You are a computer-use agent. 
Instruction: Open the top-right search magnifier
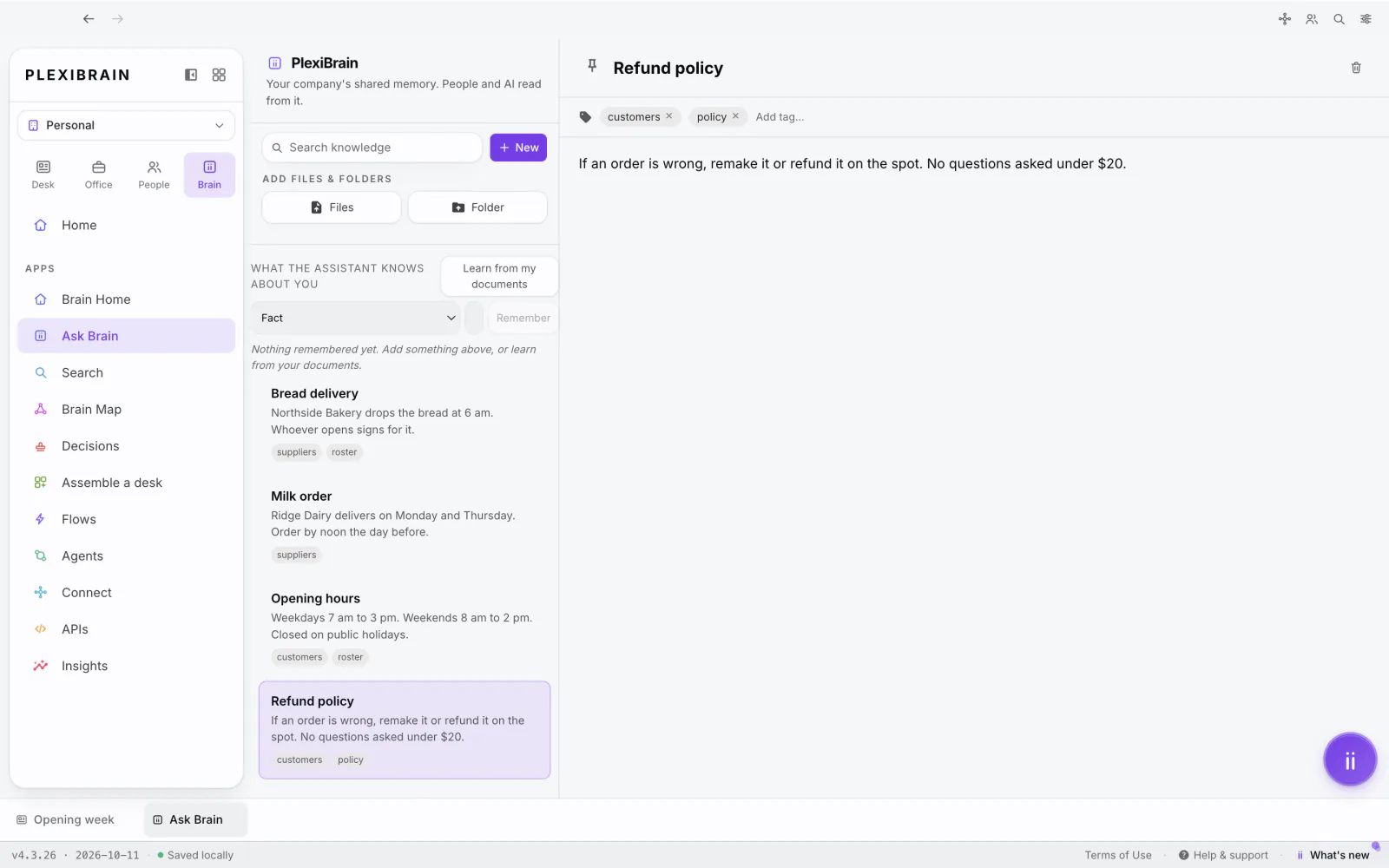click(x=1340, y=19)
